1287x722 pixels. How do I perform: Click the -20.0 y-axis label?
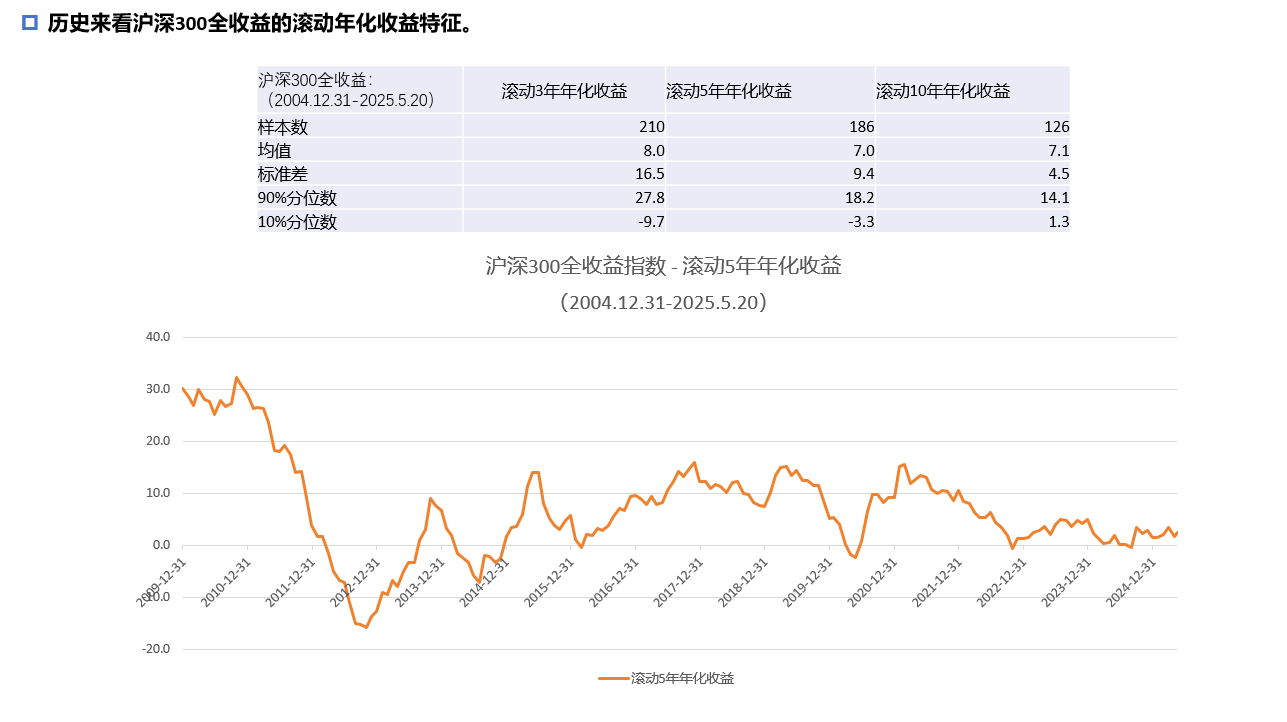156,649
